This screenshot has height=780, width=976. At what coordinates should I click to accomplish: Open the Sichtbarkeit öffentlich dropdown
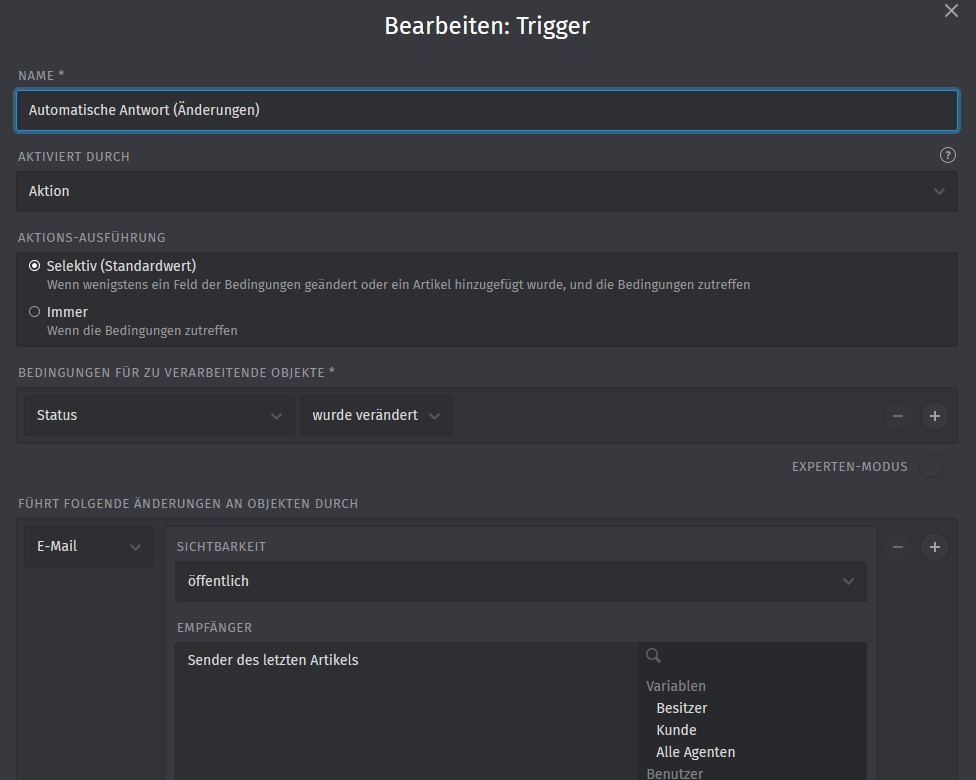pyautogui.click(x=520, y=581)
